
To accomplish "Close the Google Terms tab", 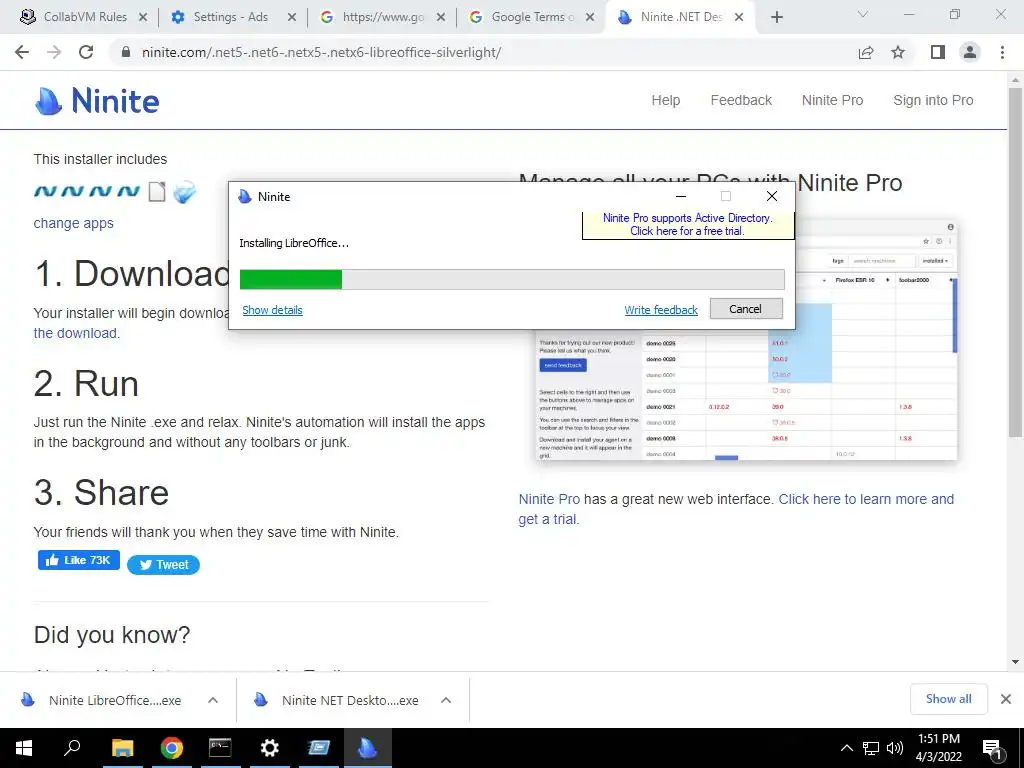I will pyautogui.click(x=590, y=18).
